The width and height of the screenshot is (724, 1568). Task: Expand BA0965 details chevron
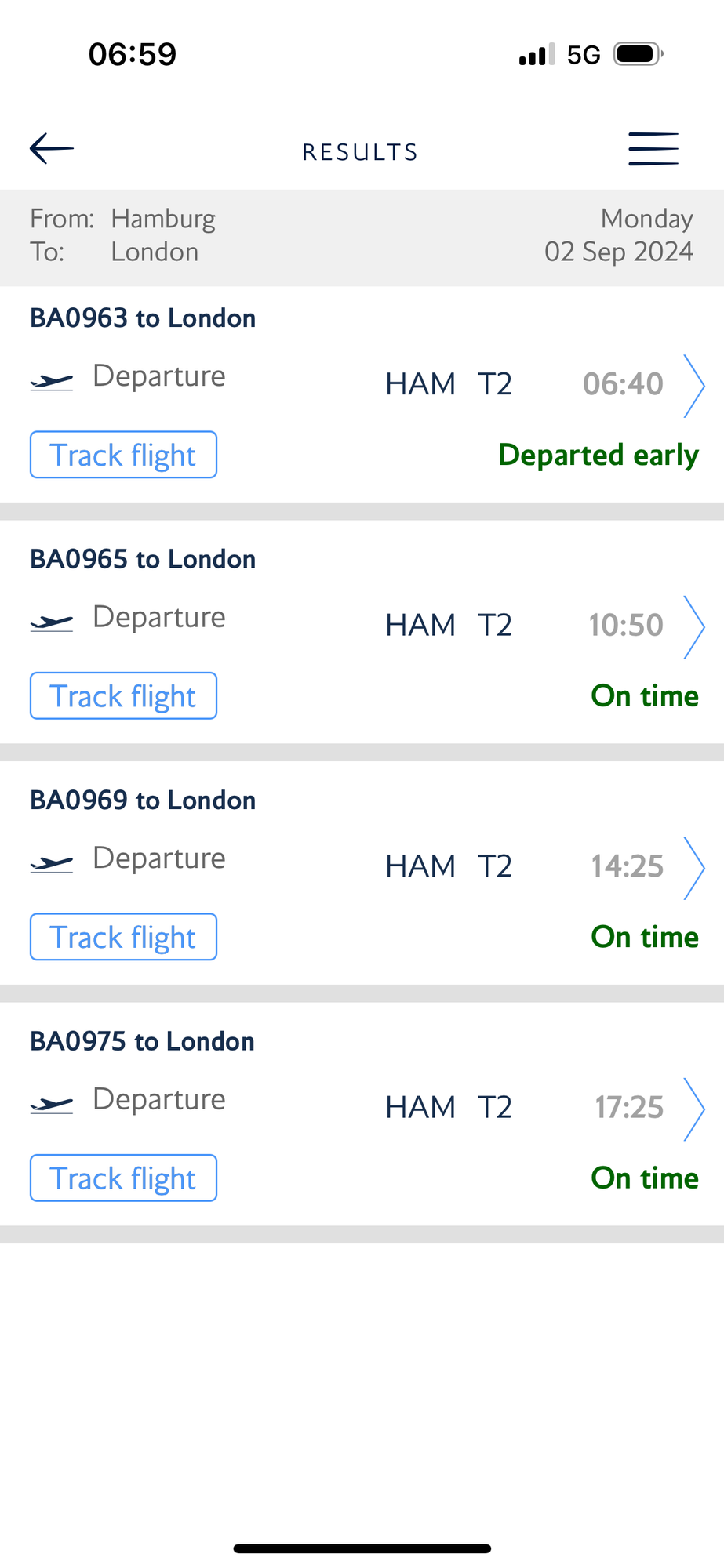(x=693, y=627)
